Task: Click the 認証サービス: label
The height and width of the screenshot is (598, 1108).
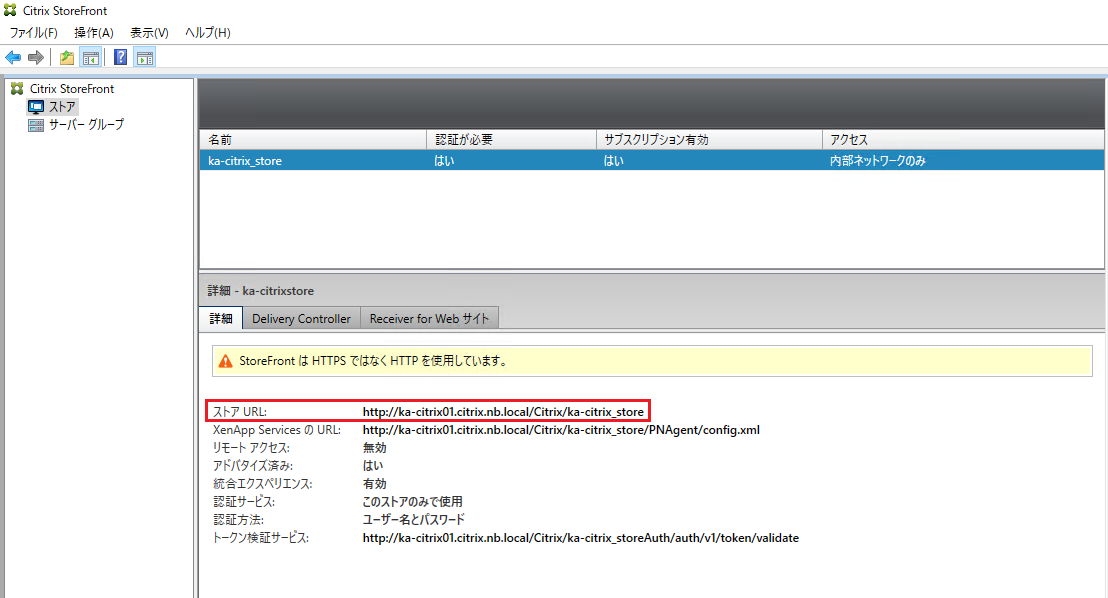Action: tap(244, 502)
